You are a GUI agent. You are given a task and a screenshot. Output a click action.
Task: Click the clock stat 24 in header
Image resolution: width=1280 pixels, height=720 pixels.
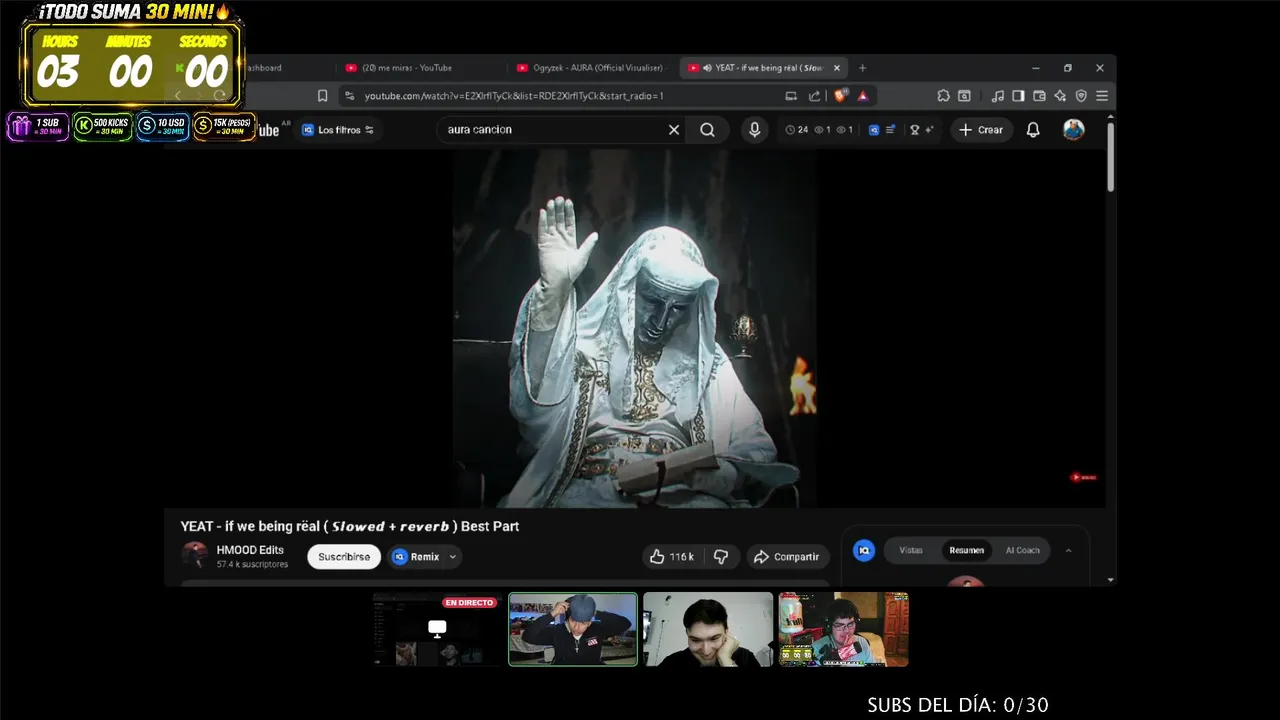click(797, 130)
